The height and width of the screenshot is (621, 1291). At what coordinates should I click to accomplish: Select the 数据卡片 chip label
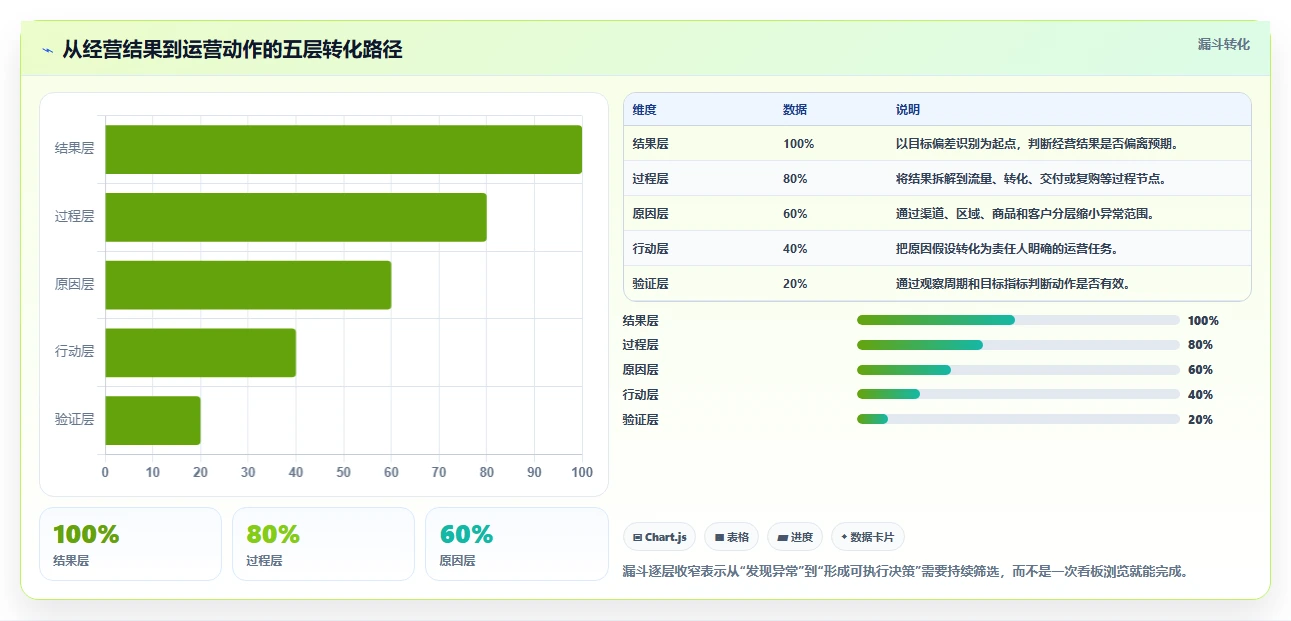[x=873, y=538]
